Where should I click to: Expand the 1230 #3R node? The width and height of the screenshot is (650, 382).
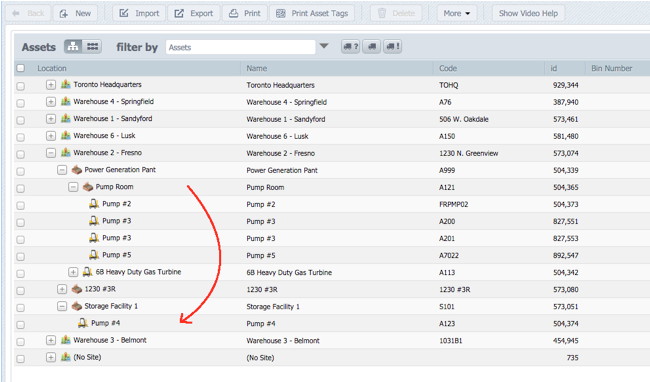pyautogui.click(x=62, y=289)
